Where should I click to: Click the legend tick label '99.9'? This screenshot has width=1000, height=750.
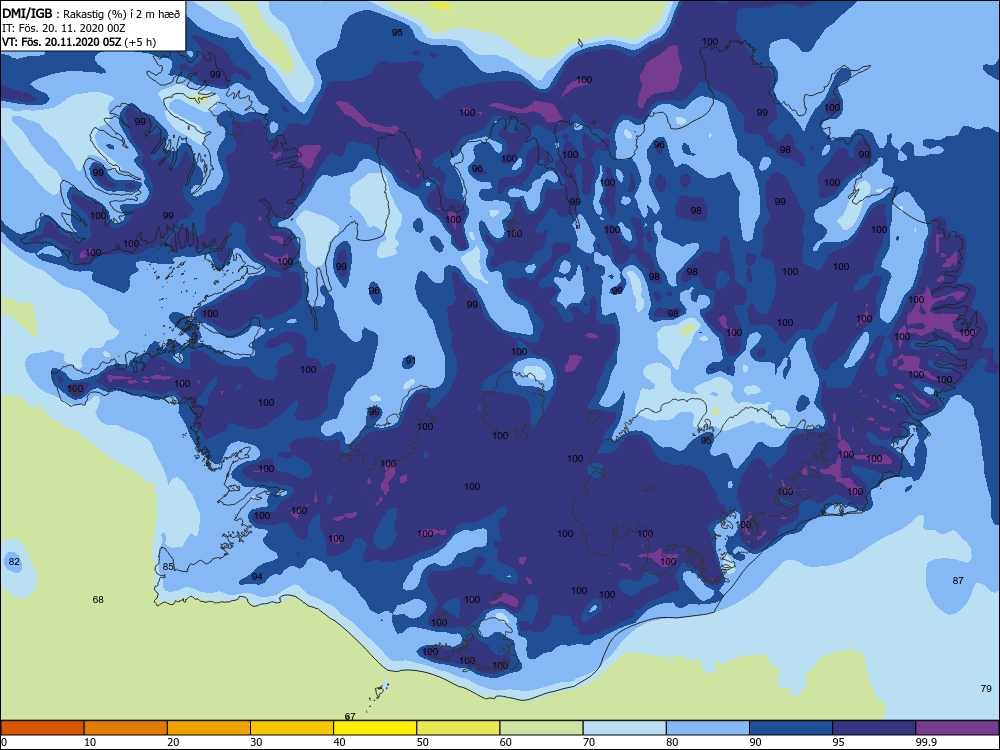pos(926,742)
